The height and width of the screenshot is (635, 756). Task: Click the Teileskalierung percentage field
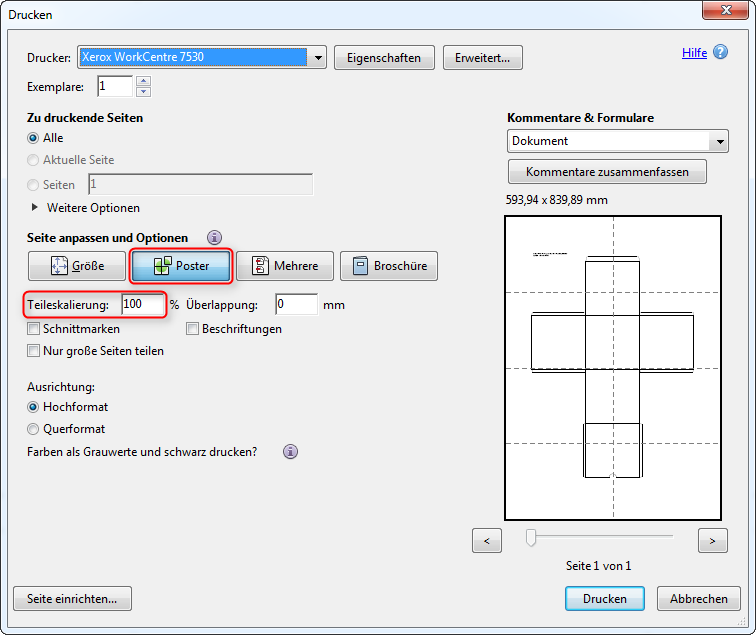143,305
